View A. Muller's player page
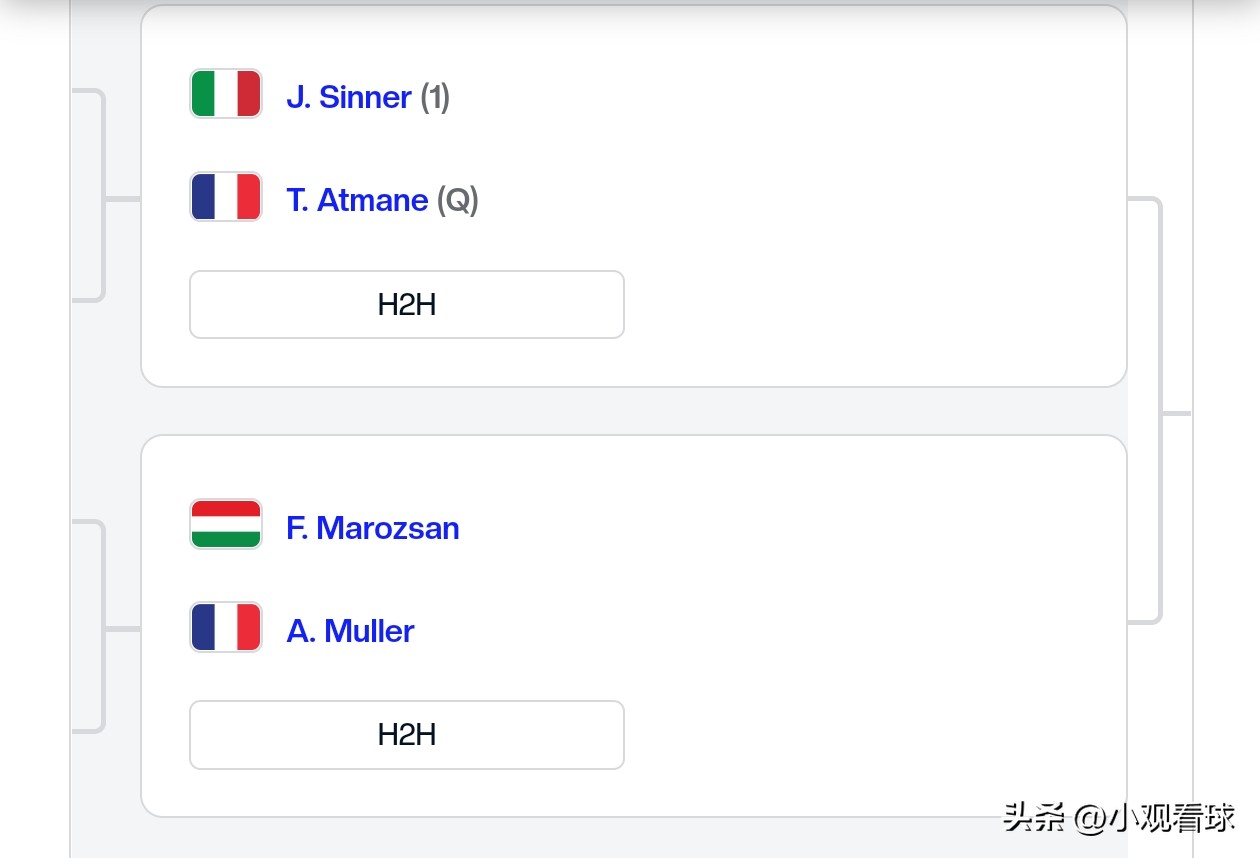The width and height of the screenshot is (1260, 858). pyautogui.click(x=350, y=631)
